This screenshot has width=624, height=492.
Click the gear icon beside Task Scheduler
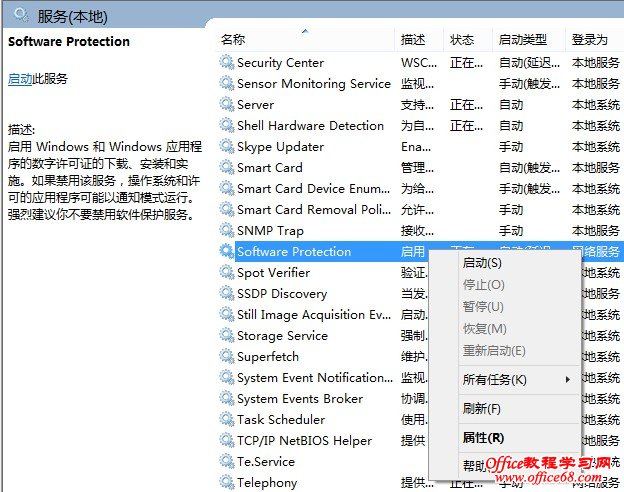point(226,420)
